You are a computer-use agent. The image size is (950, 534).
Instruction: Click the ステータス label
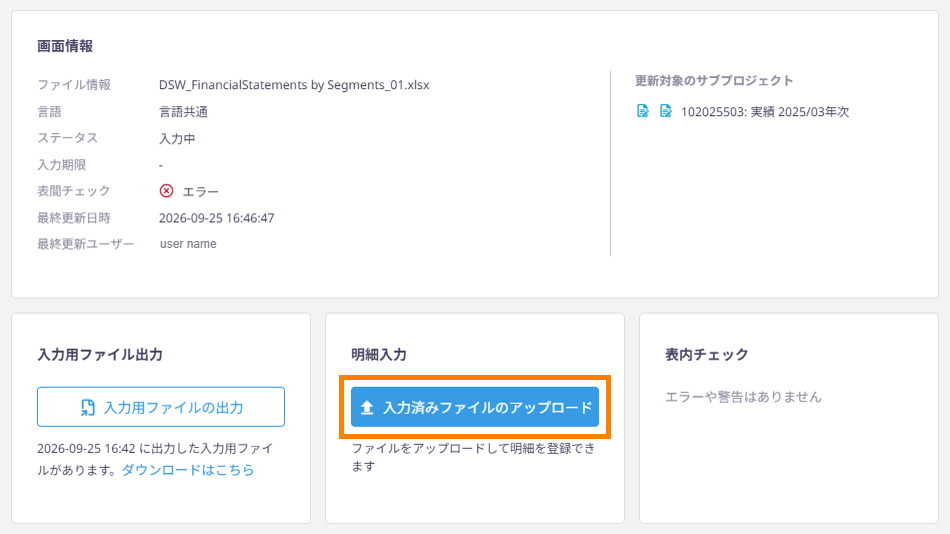coord(67,138)
